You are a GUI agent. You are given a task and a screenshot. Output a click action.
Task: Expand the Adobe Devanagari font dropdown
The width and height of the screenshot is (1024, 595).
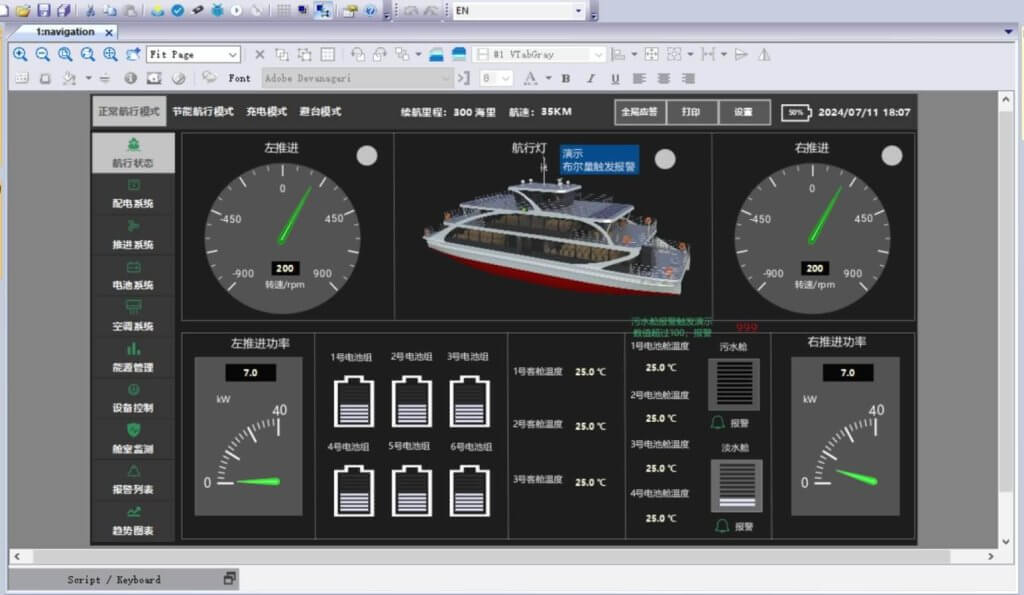coord(447,78)
